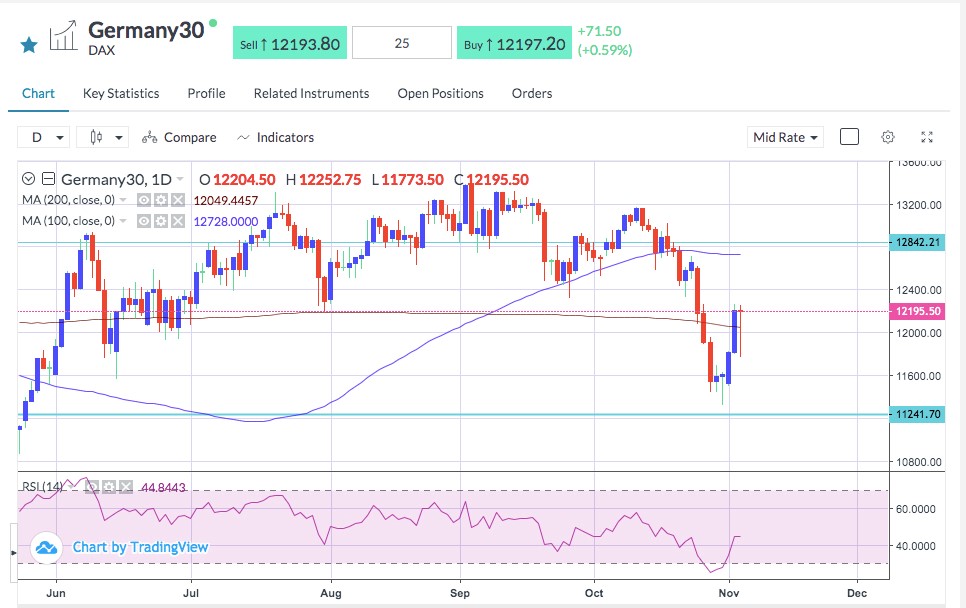966x608 pixels.
Task: Open the Mid Rate dropdown
Action: [x=785, y=137]
